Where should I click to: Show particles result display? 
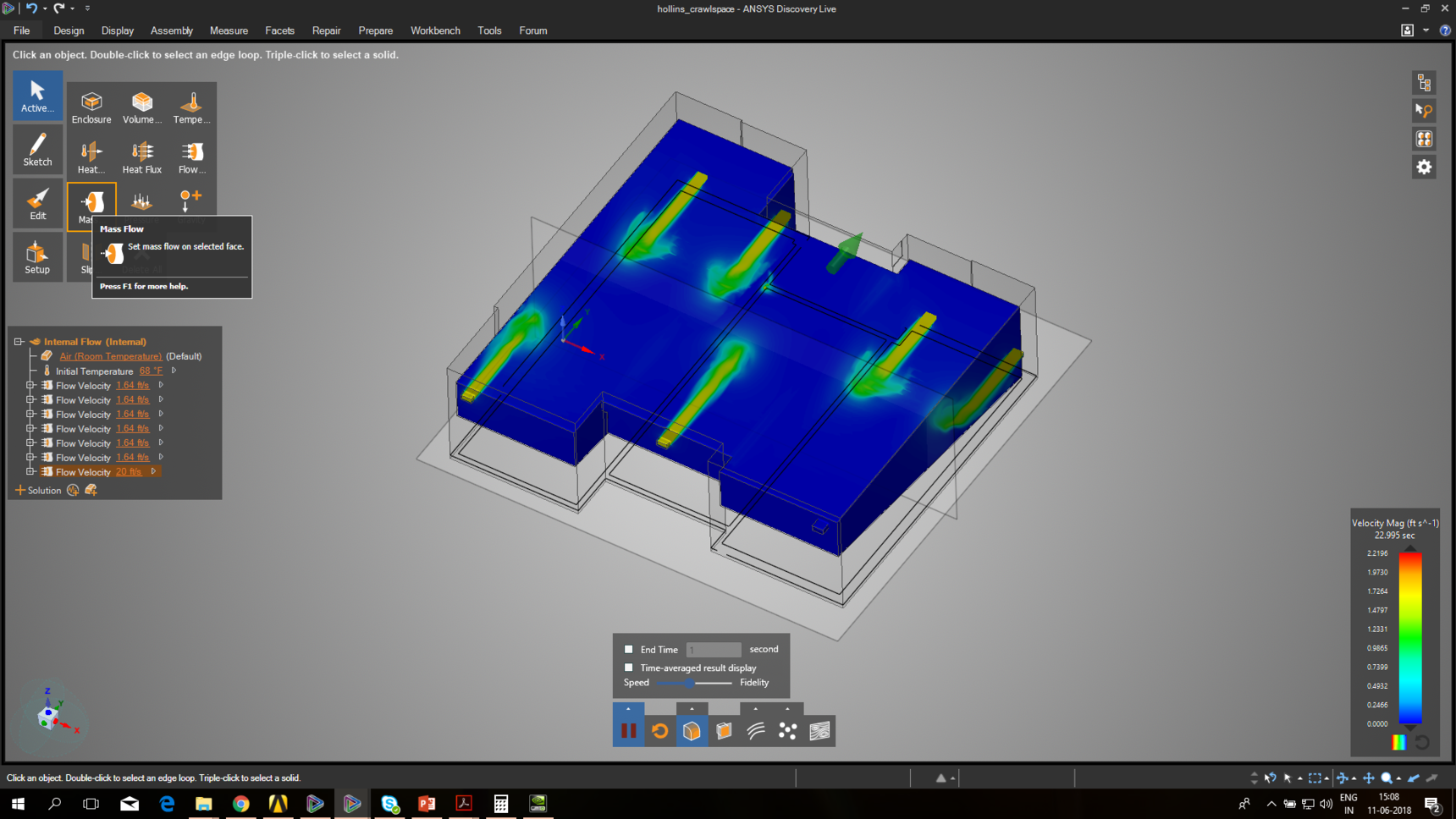click(x=787, y=731)
